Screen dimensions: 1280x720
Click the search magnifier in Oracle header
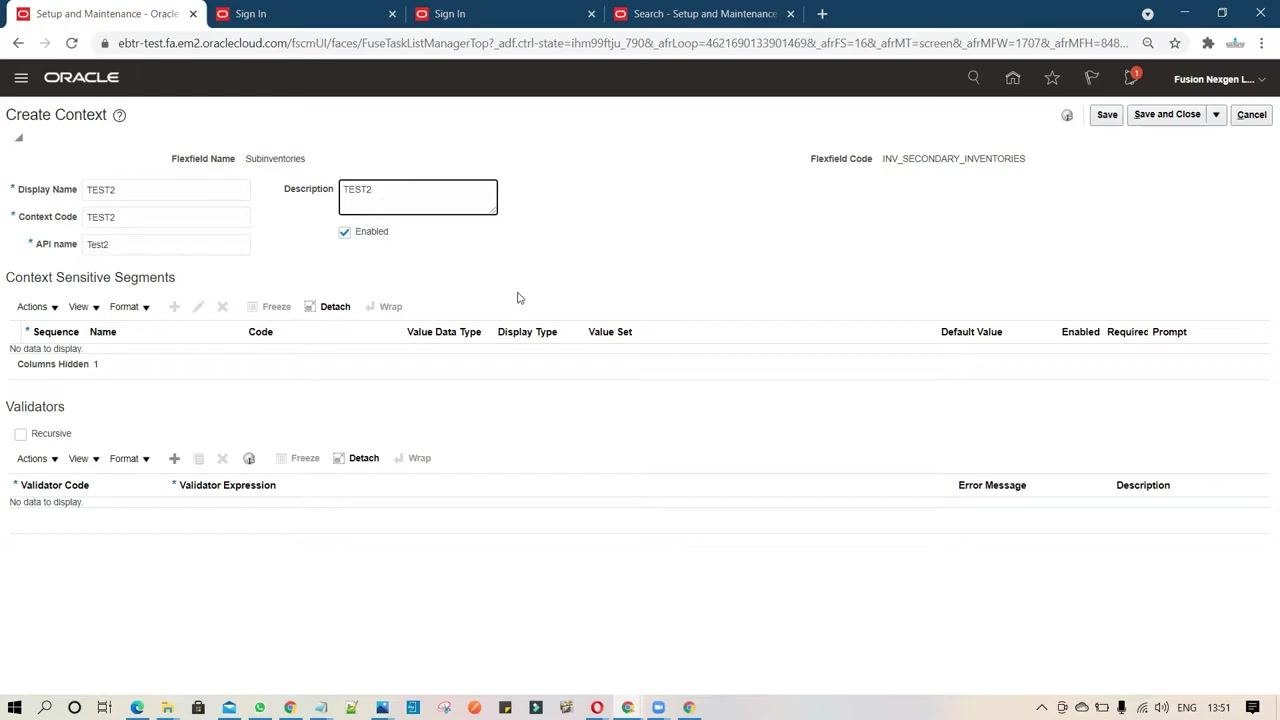coord(973,78)
